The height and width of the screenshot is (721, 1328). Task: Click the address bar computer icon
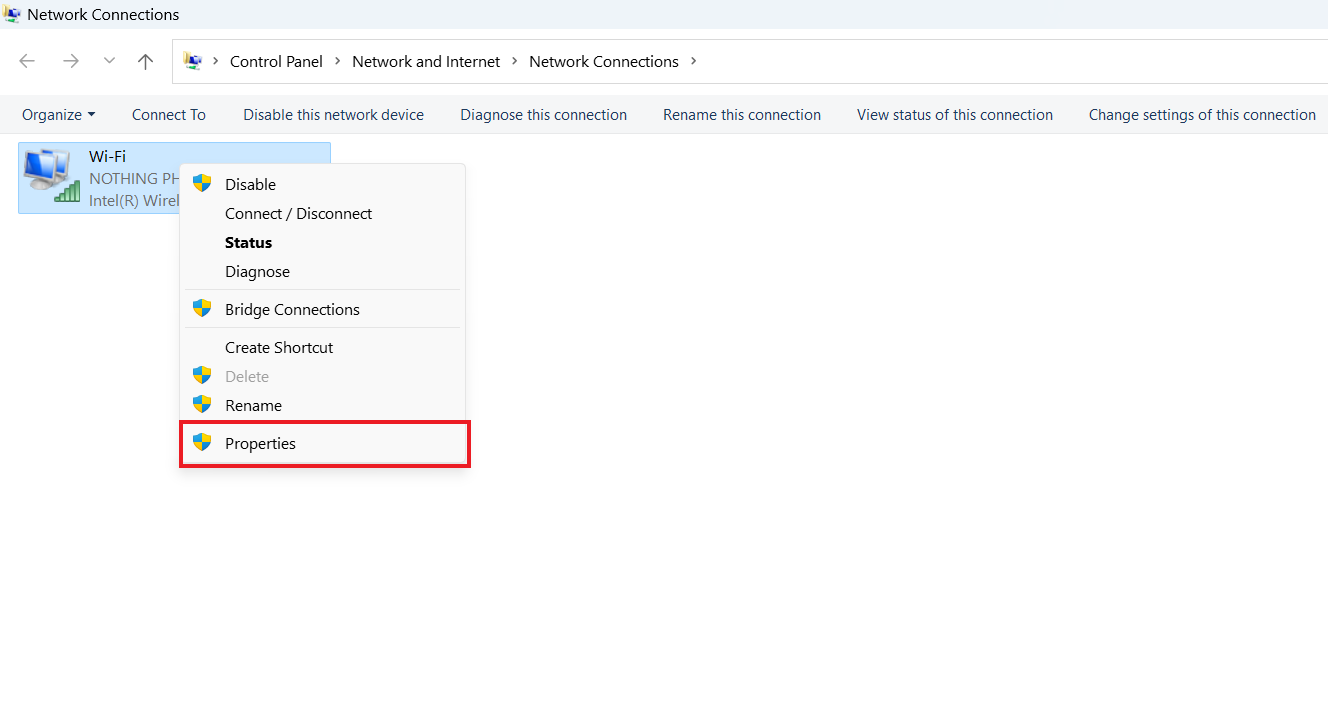point(193,61)
